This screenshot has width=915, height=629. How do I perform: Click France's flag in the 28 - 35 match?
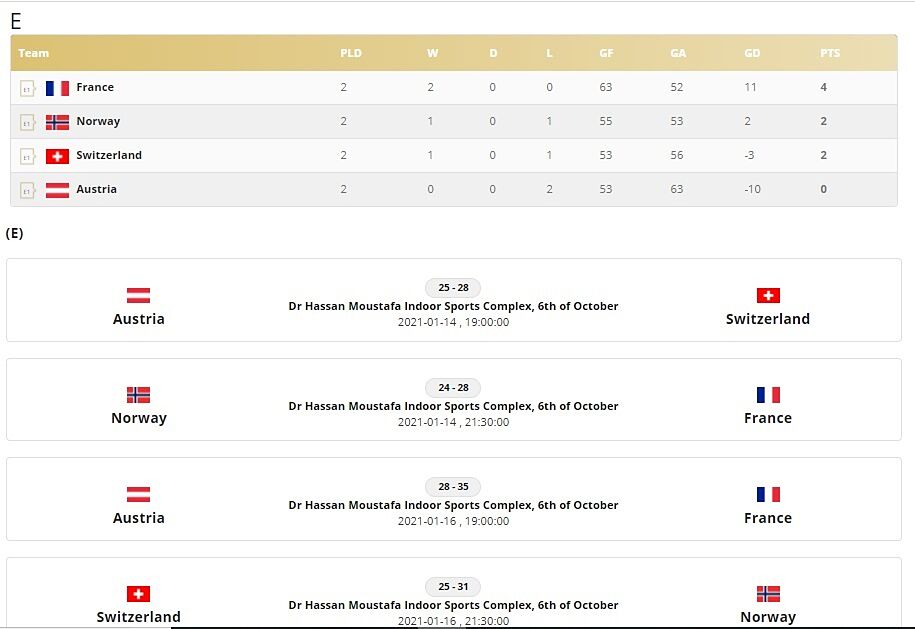coord(768,494)
